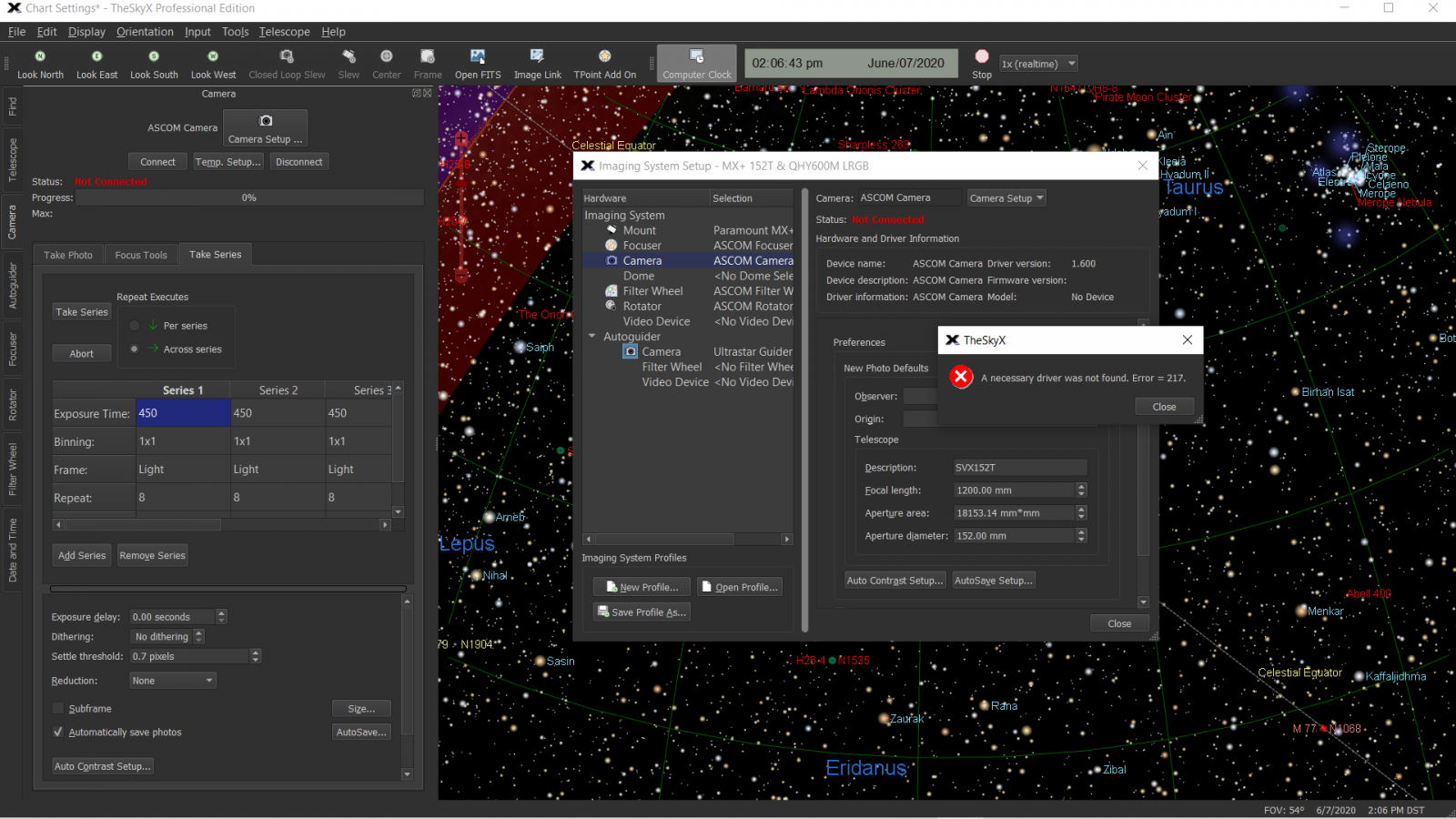Open the Autoguider side tab
The width and height of the screenshot is (1456, 819).
coord(13,285)
